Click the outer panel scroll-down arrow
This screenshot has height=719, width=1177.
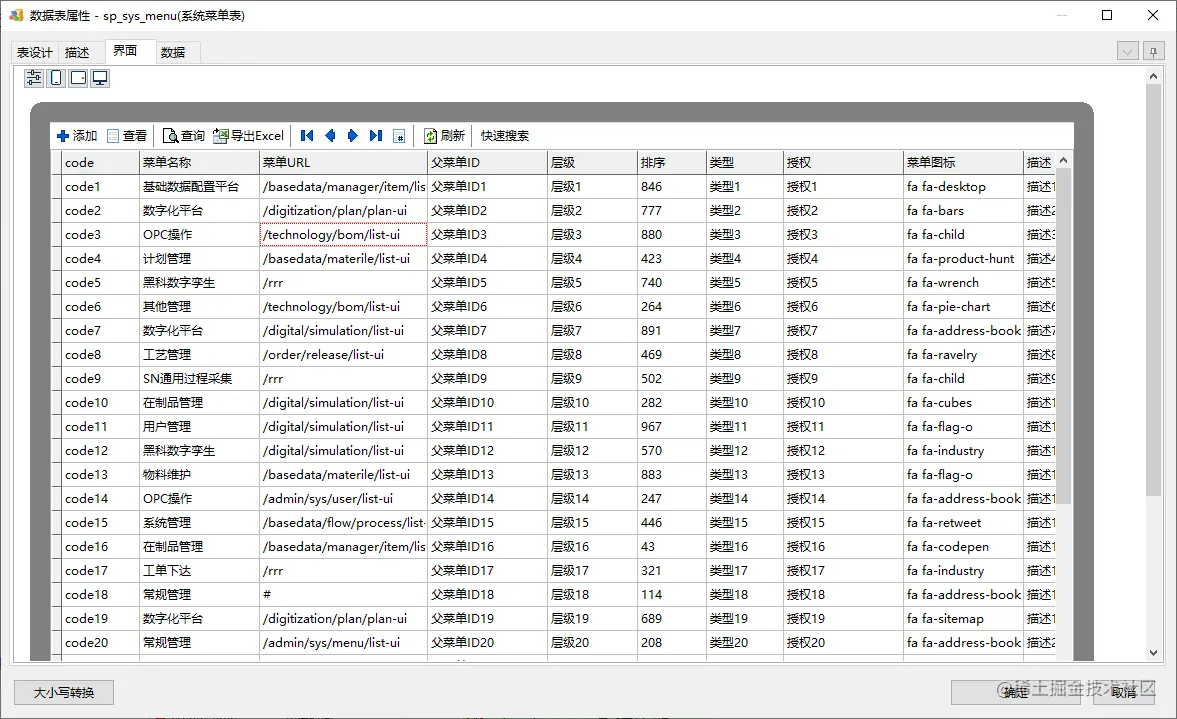click(x=1154, y=653)
